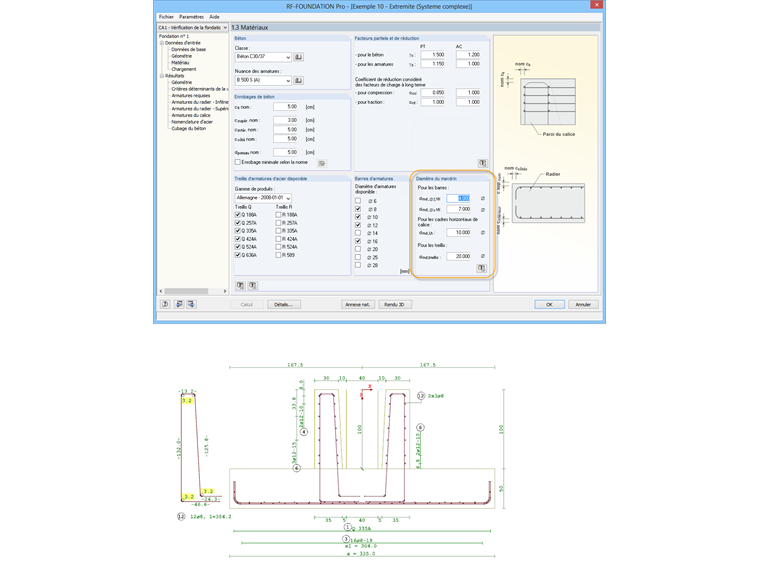Open concrete class library icon

pyautogui.click(x=299, y=57)
